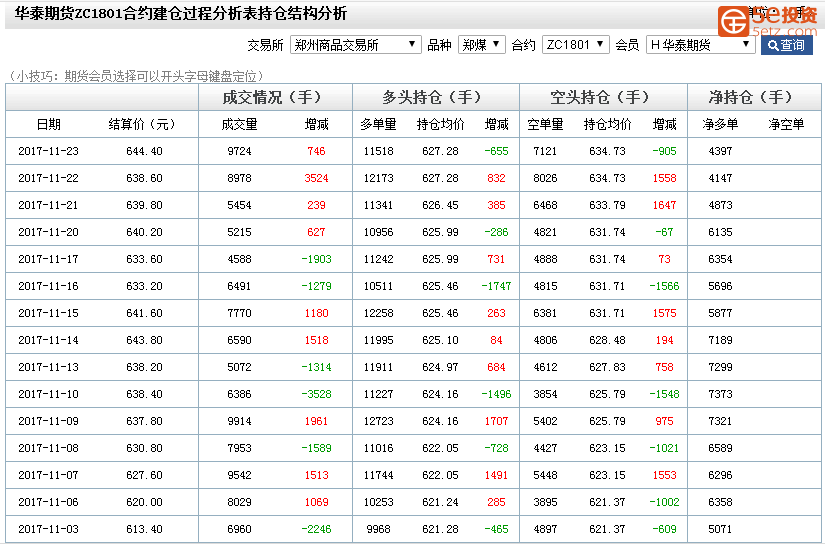Select the date cell 2017-11-09
825x544 pixels.
tap(48, 421)
